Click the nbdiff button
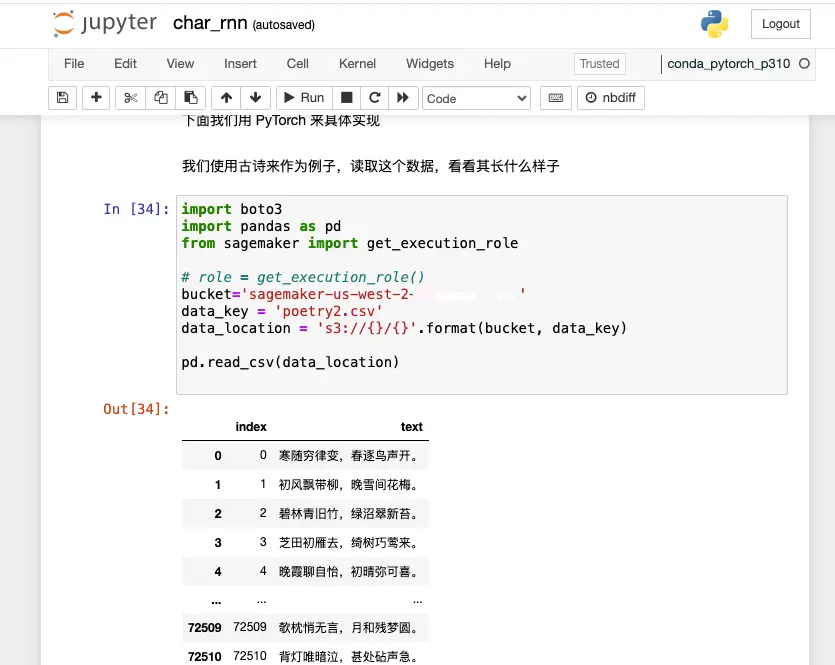Image resolution: width=835 pixels, height=665 pixels. 611,98
